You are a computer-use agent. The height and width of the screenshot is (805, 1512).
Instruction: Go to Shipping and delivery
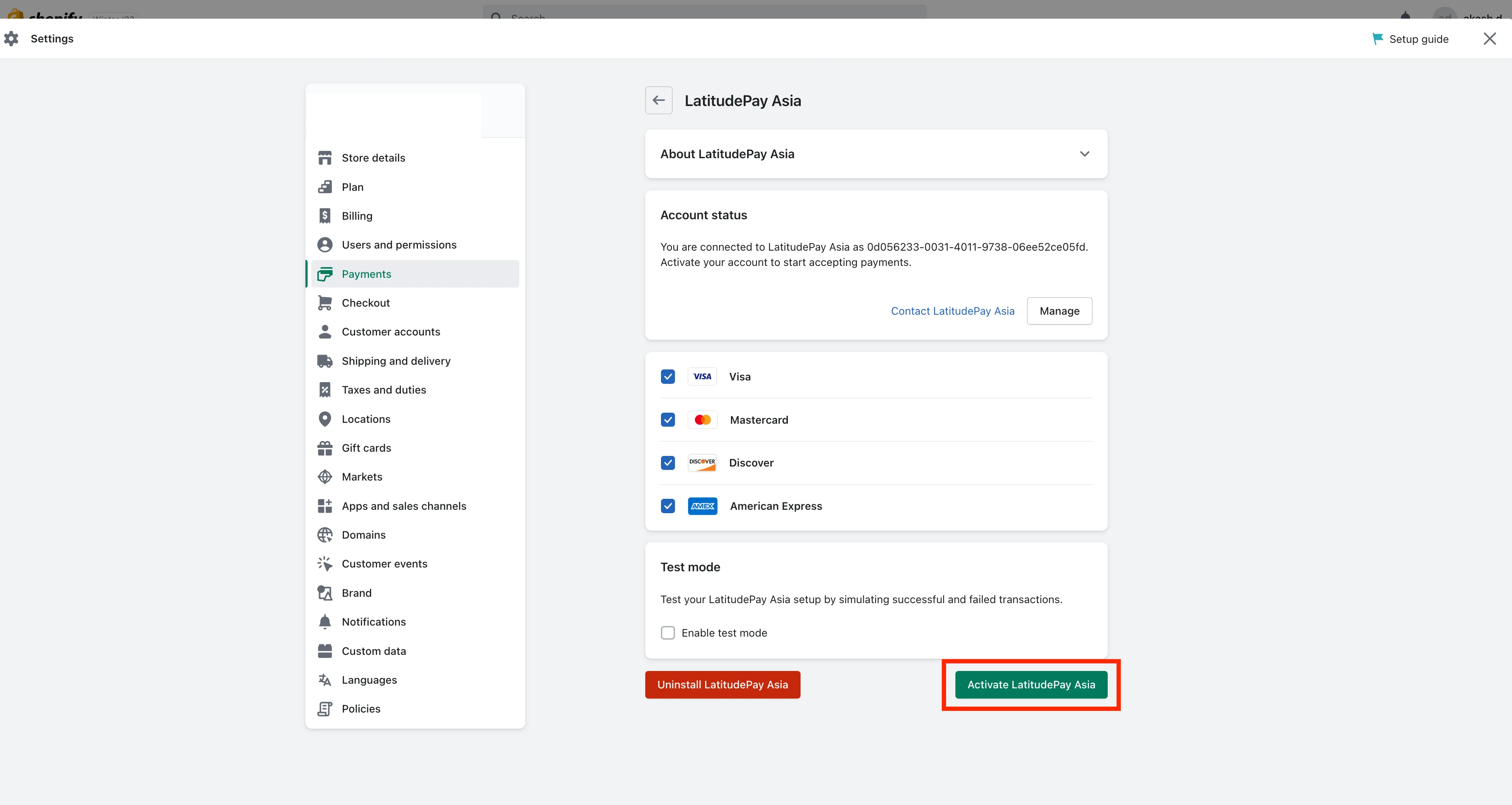(415, 361)
